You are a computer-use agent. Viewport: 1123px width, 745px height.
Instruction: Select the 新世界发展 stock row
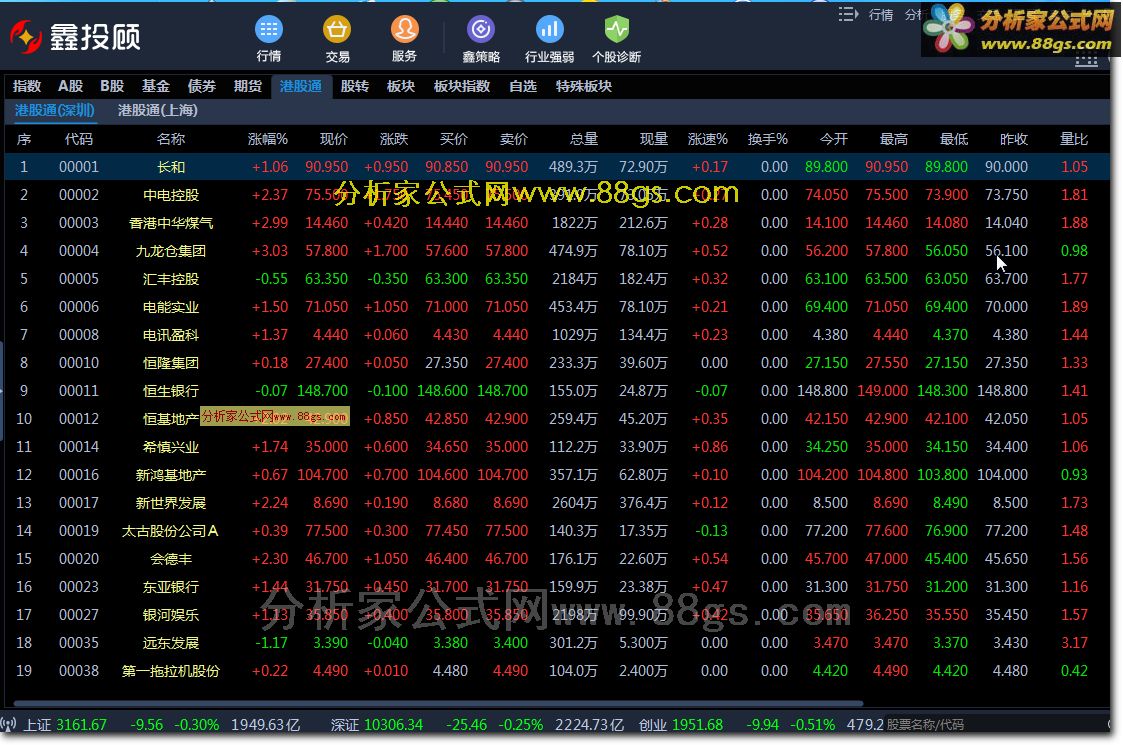pos(557,503)
